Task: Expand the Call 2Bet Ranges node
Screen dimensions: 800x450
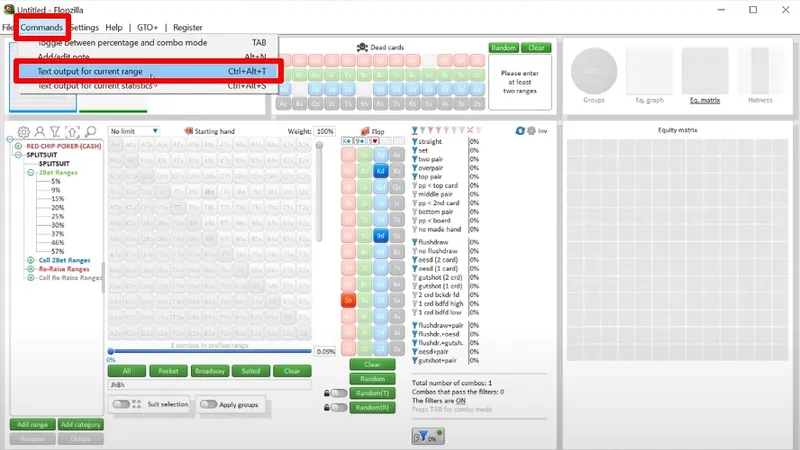Action: [x=31, y=260]
